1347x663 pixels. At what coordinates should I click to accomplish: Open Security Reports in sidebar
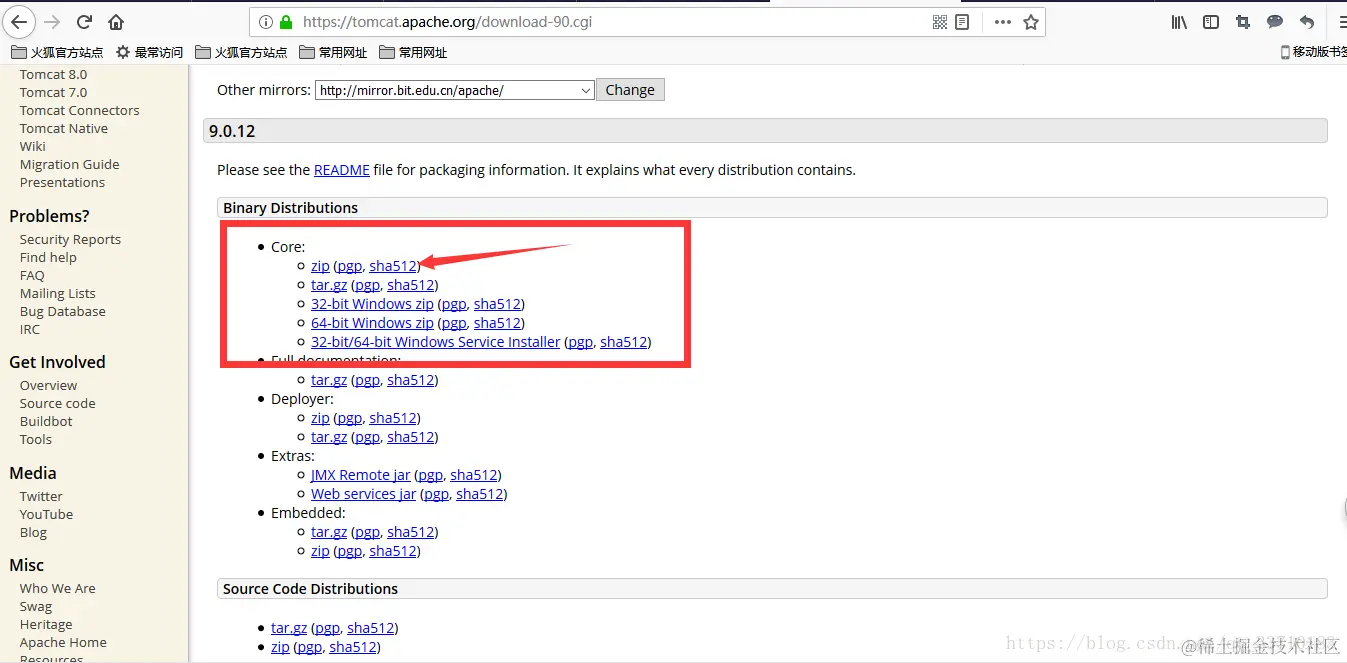[x=70, y=239]
